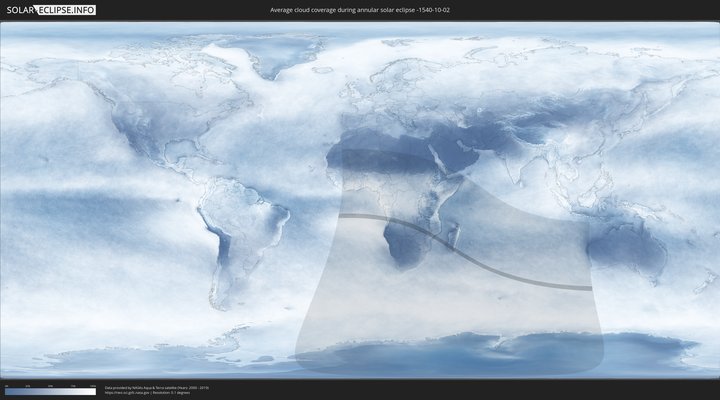Open the eos.gsfc.nasa.gov link in footer
The width and height of the screenshot is (720, 400).
coord(130,392)
